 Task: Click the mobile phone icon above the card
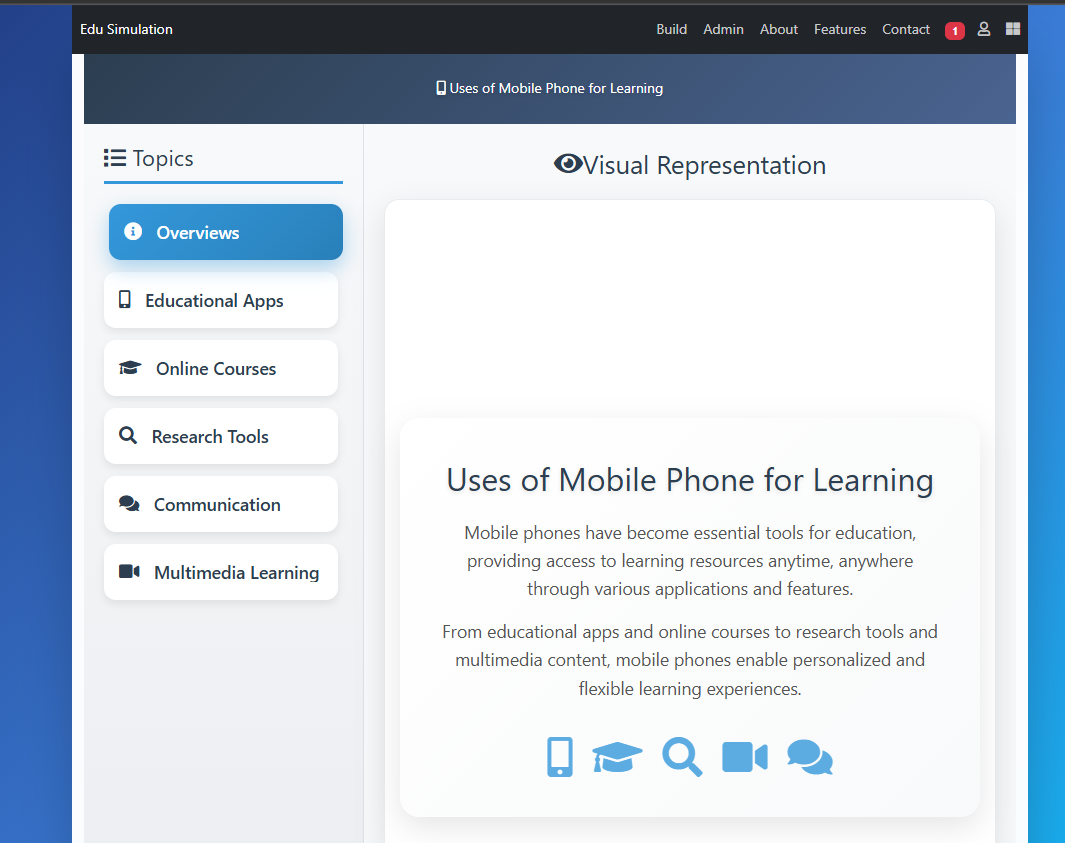pyautogui.click(x=559, y=757)
